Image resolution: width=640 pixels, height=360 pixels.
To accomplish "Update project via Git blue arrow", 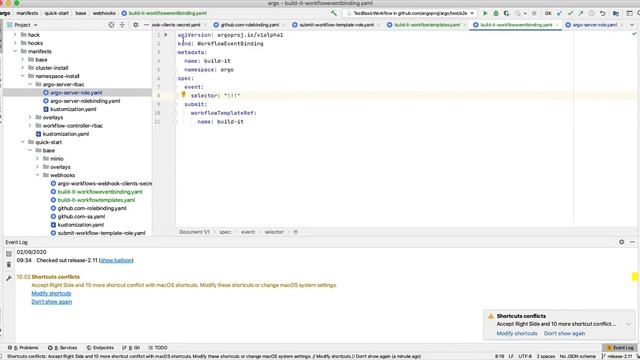I will coord(559,13).
